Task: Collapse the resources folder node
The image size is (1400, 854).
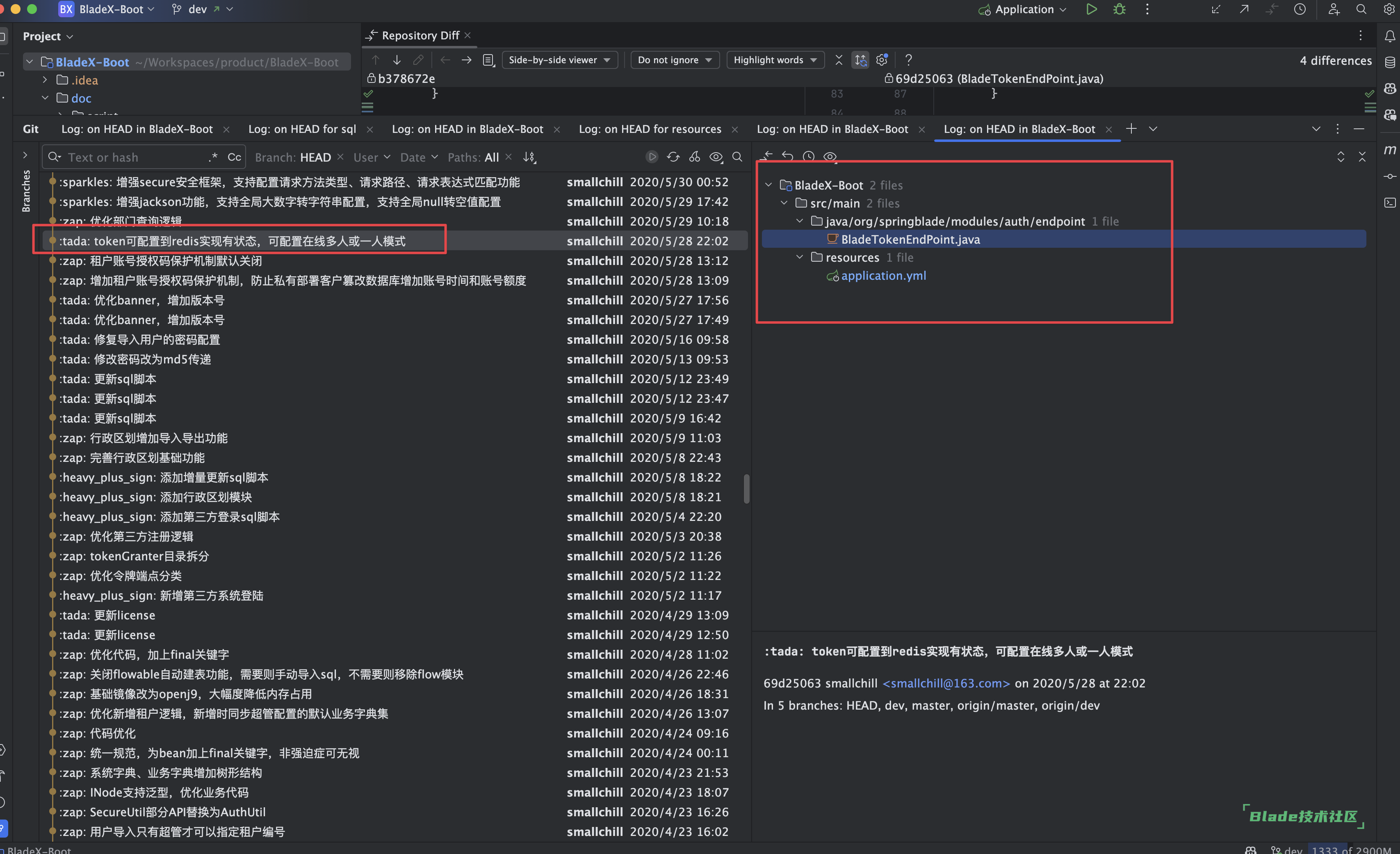Action: pos(799,258)
